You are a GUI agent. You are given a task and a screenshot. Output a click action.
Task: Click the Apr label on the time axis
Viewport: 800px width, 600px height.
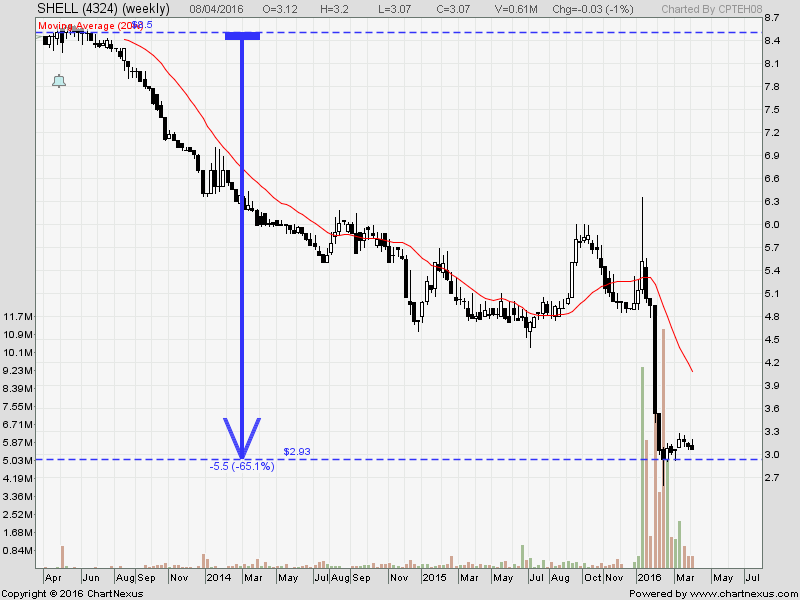[x=53, y=578]
